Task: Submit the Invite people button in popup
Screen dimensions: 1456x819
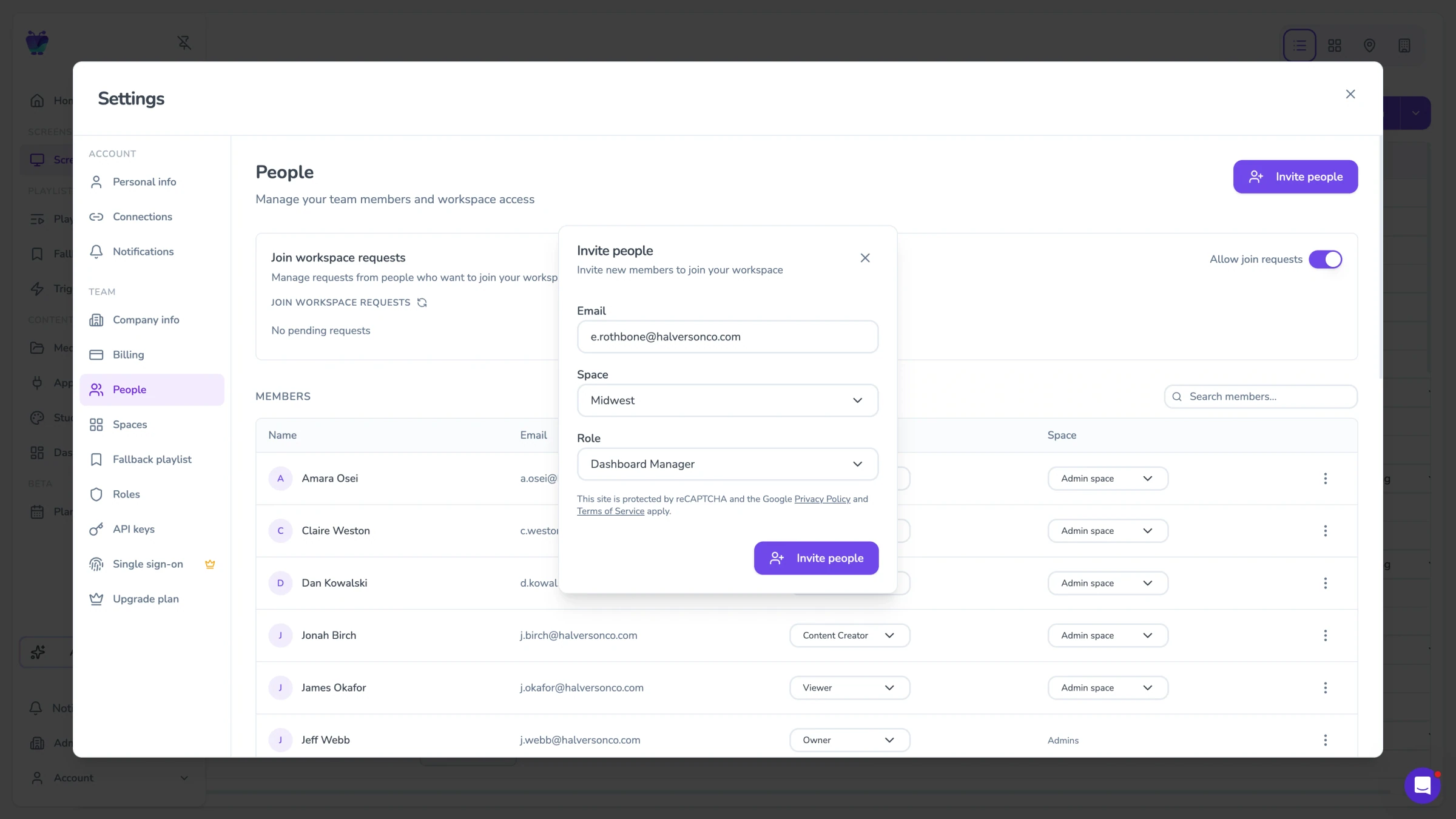Action: click(816, 558)
